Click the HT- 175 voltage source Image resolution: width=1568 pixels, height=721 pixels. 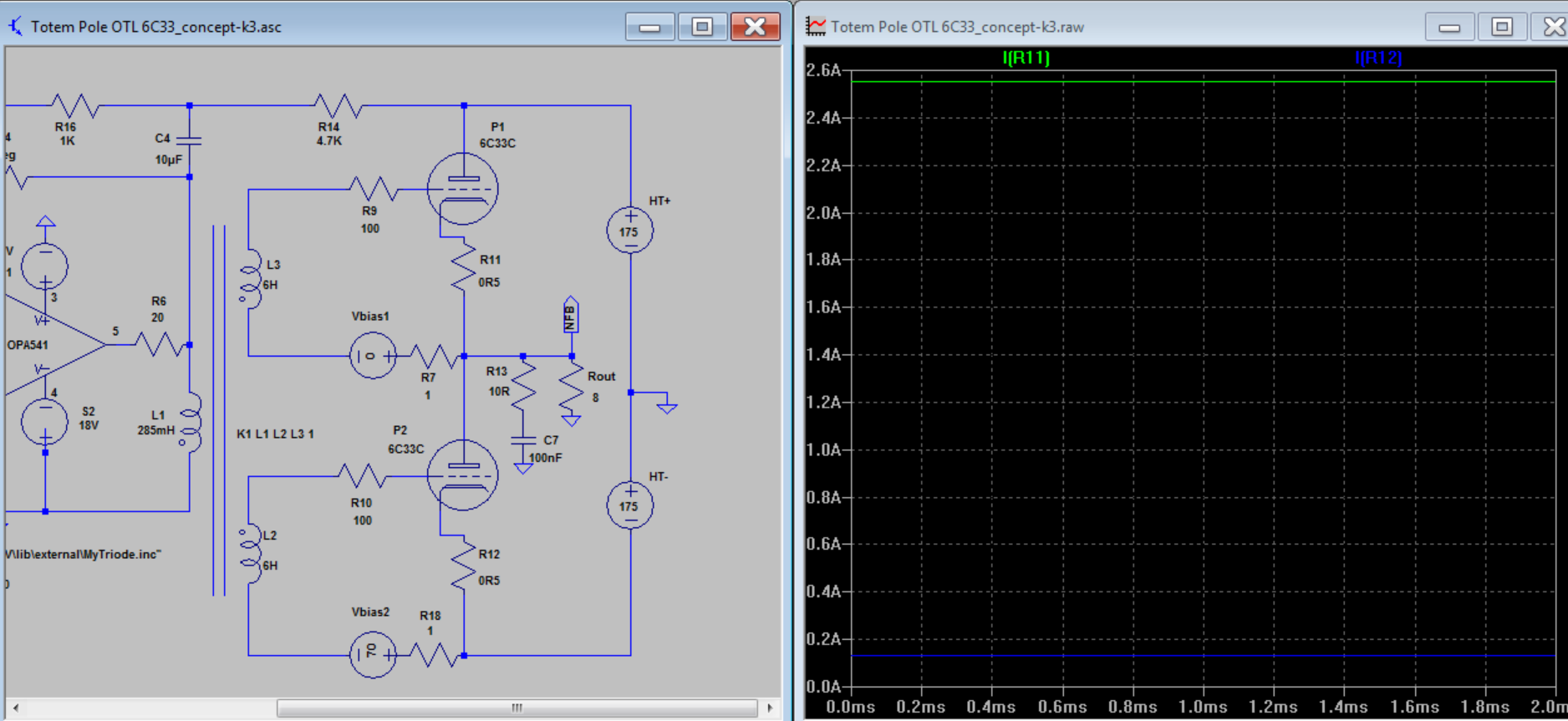pos(629,505)
